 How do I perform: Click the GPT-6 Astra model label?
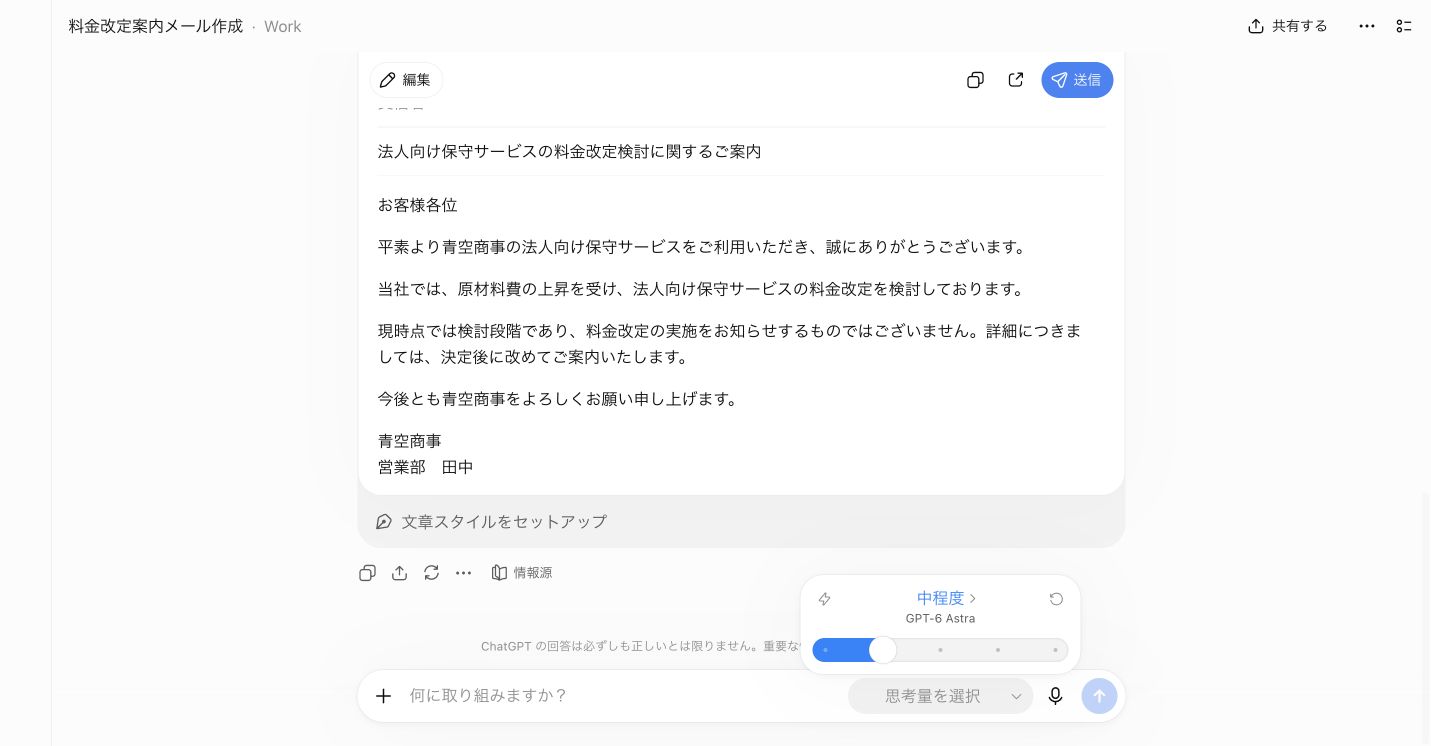point(940,619)
